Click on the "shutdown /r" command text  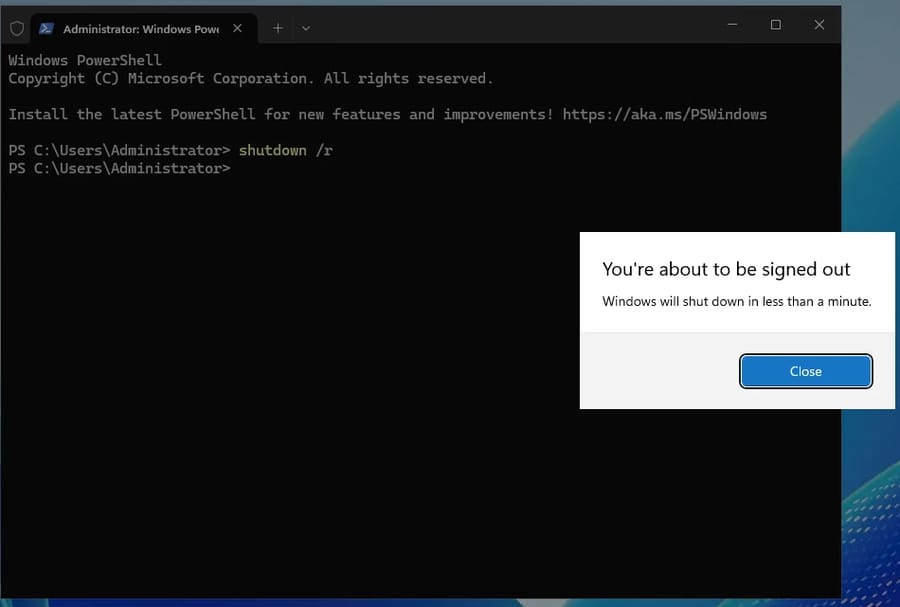point(285,150)
